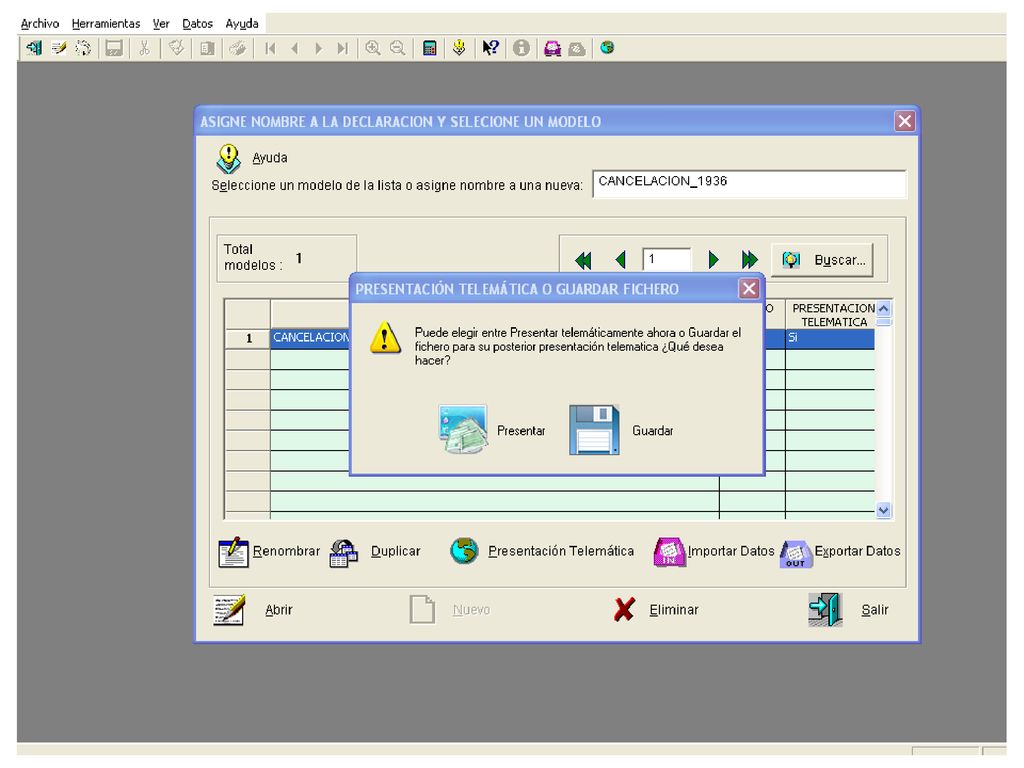The width and height of the screenshot is (1024, 768).
Task: Click the Salir exit door icon
Action: tap(825, 610)
